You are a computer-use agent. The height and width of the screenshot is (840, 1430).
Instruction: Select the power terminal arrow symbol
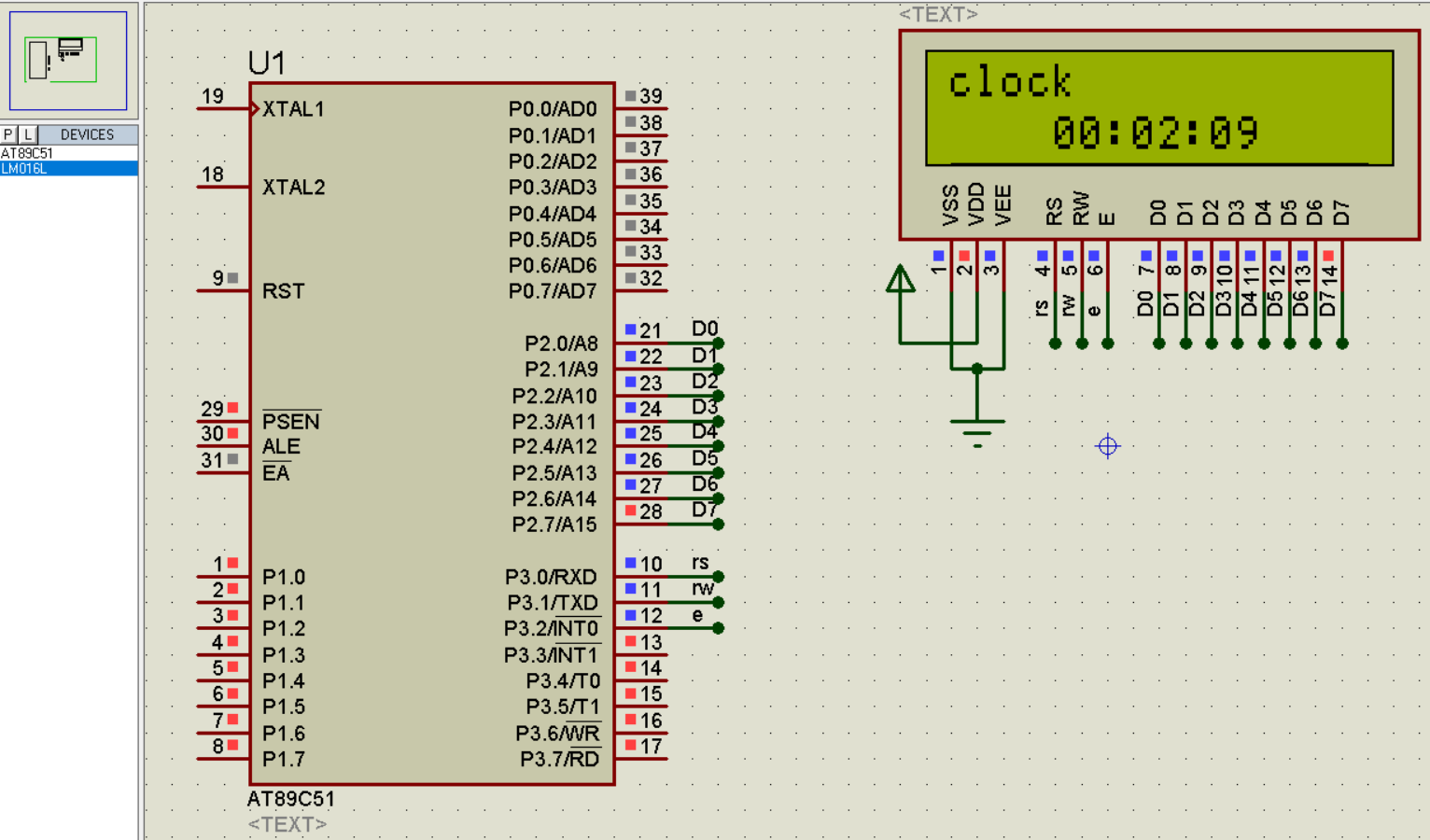(x=901, y=279)
